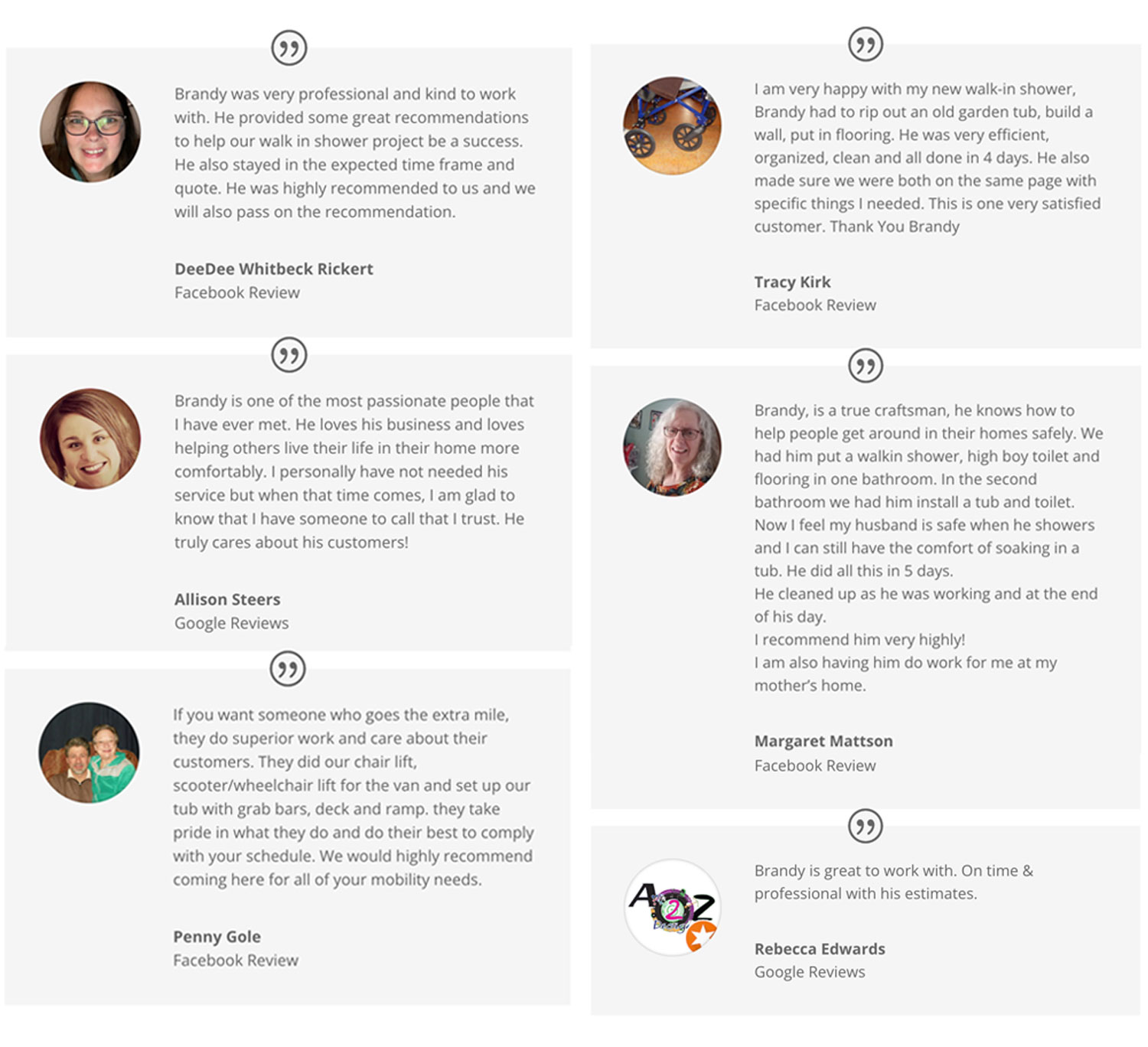Click Facebook Review label under Penny Gole
The width and height of the screenshot is (1148, 1047).
coord(236,960)
